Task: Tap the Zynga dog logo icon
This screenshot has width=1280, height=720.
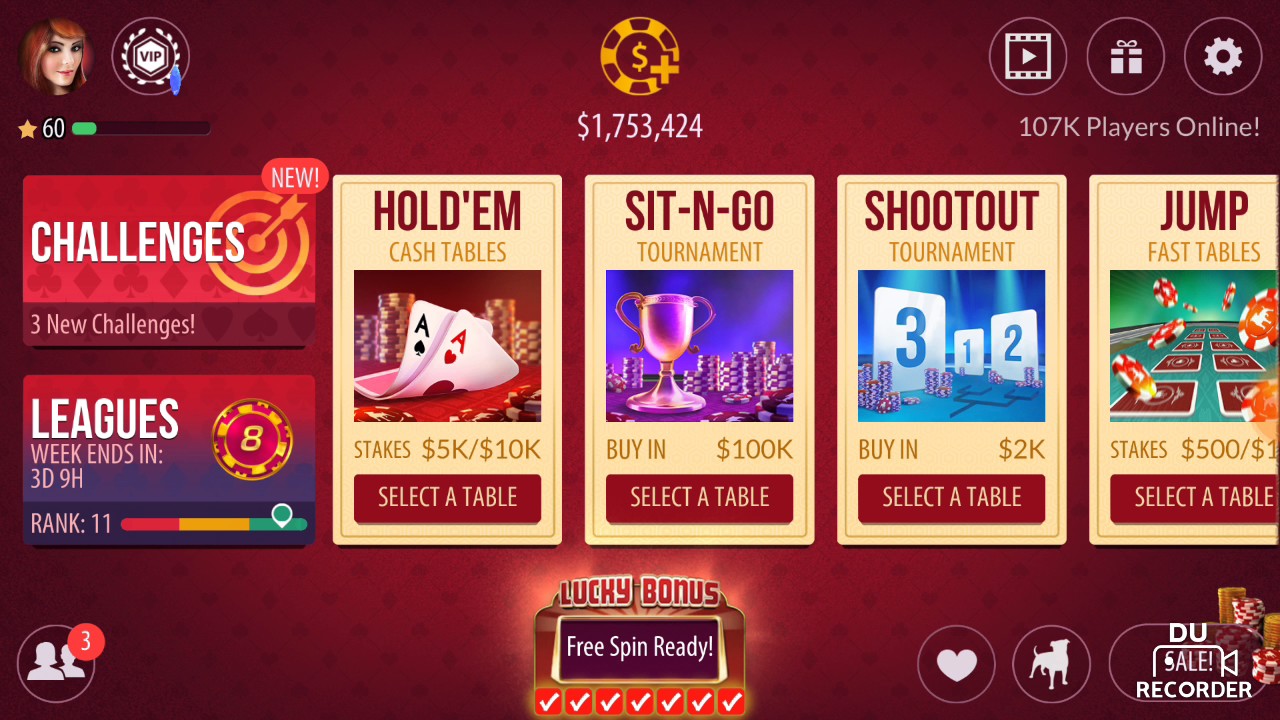Action: (x=1051, y=664)
